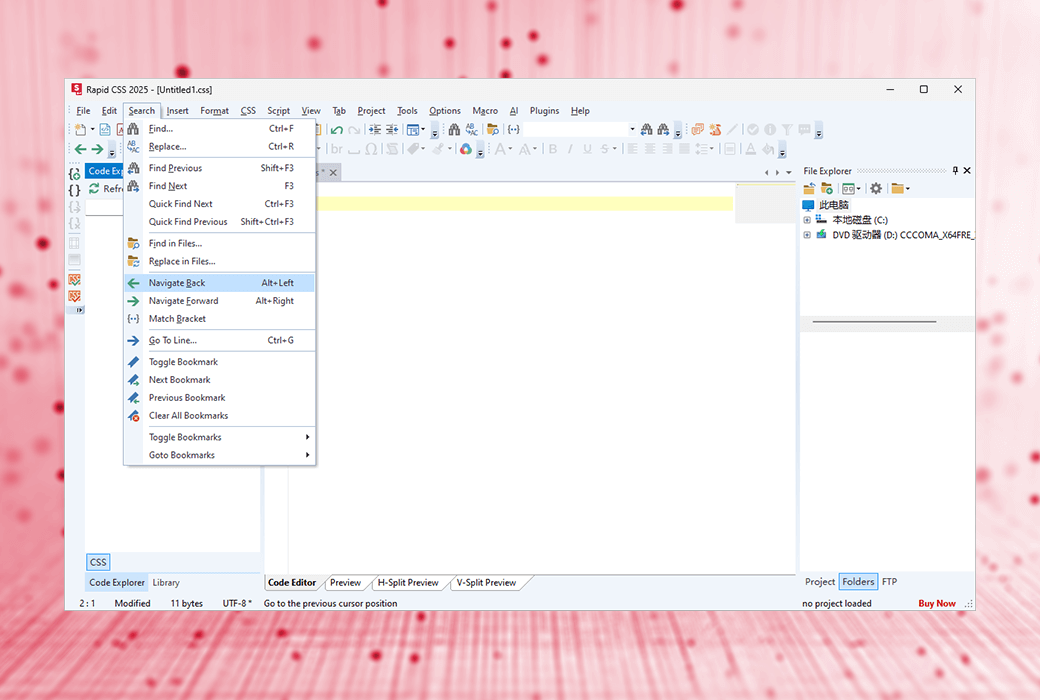The width and height of the screenshot is (1040, 700).
Task: Click the add CSS rule braces icon
Action: [74, 173]
